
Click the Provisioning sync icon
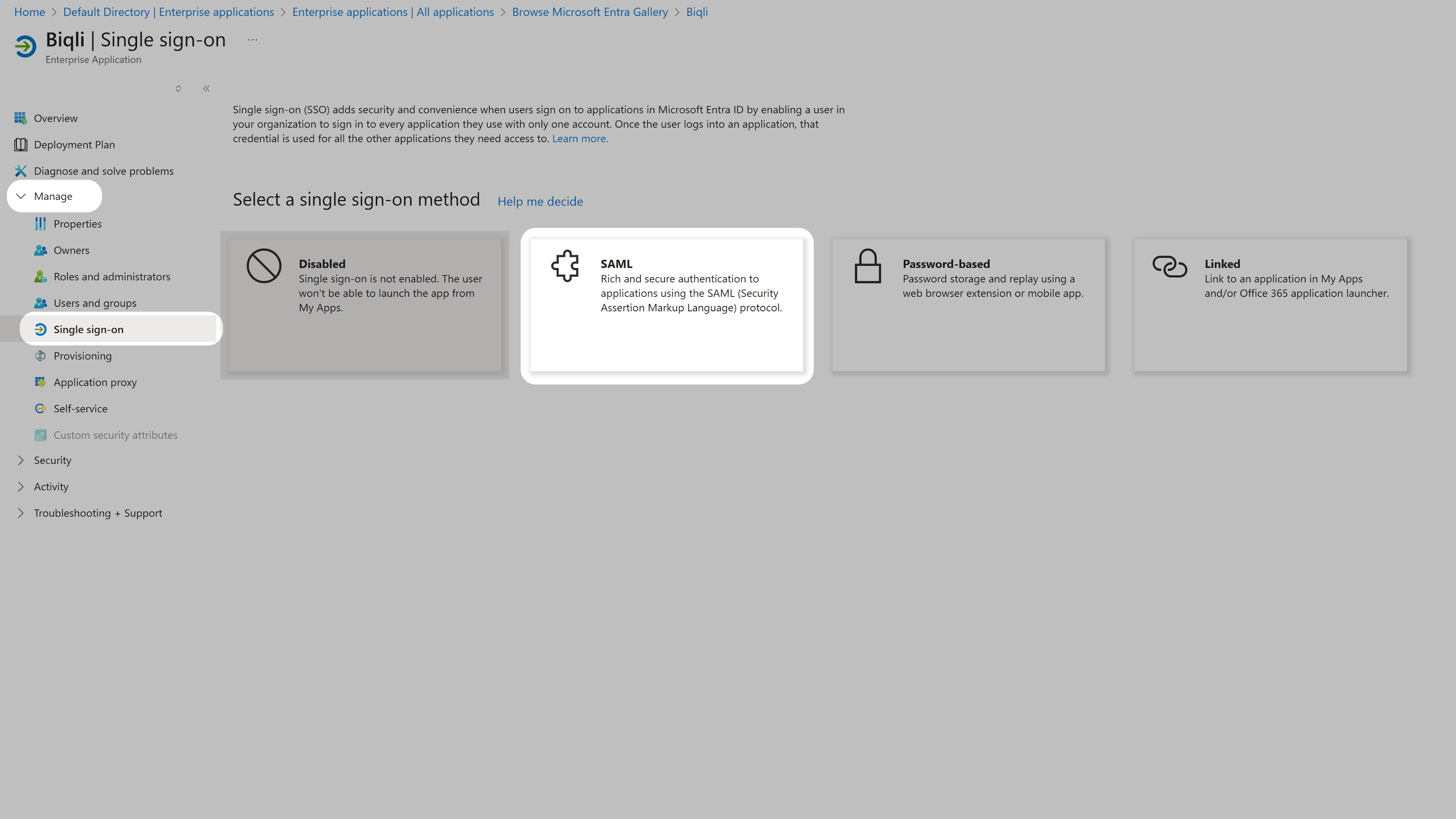click(x=40, y=356)
